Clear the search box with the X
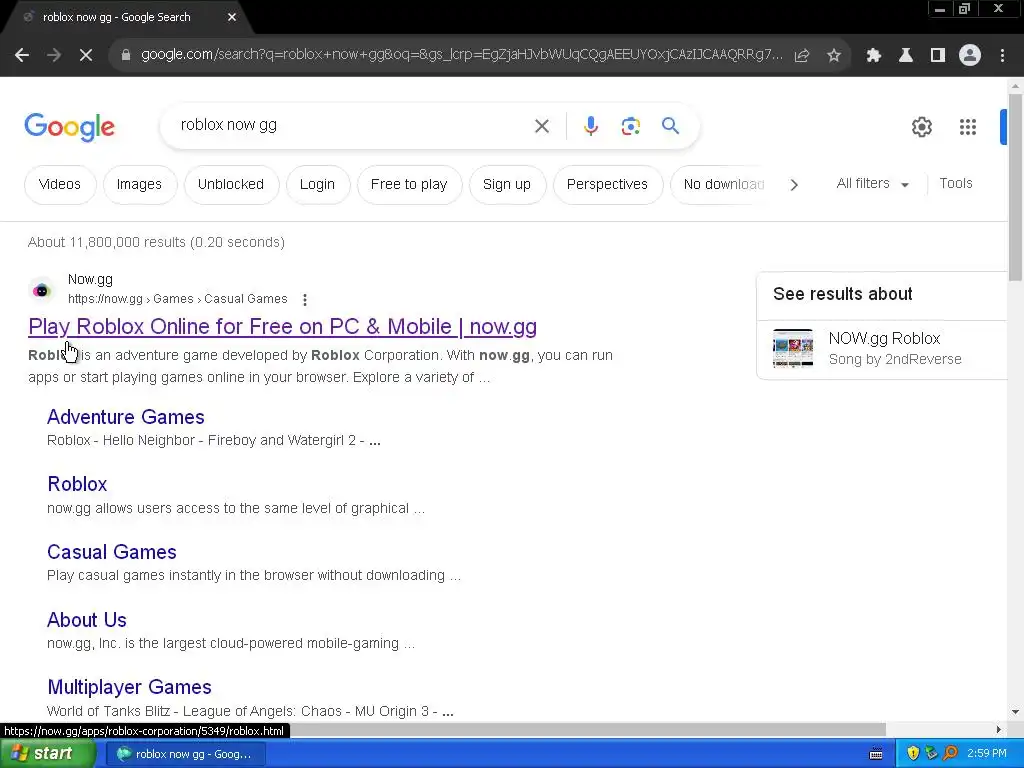Image resolution: width=1024 pixels, height=768 pixels. coord(542,126)
